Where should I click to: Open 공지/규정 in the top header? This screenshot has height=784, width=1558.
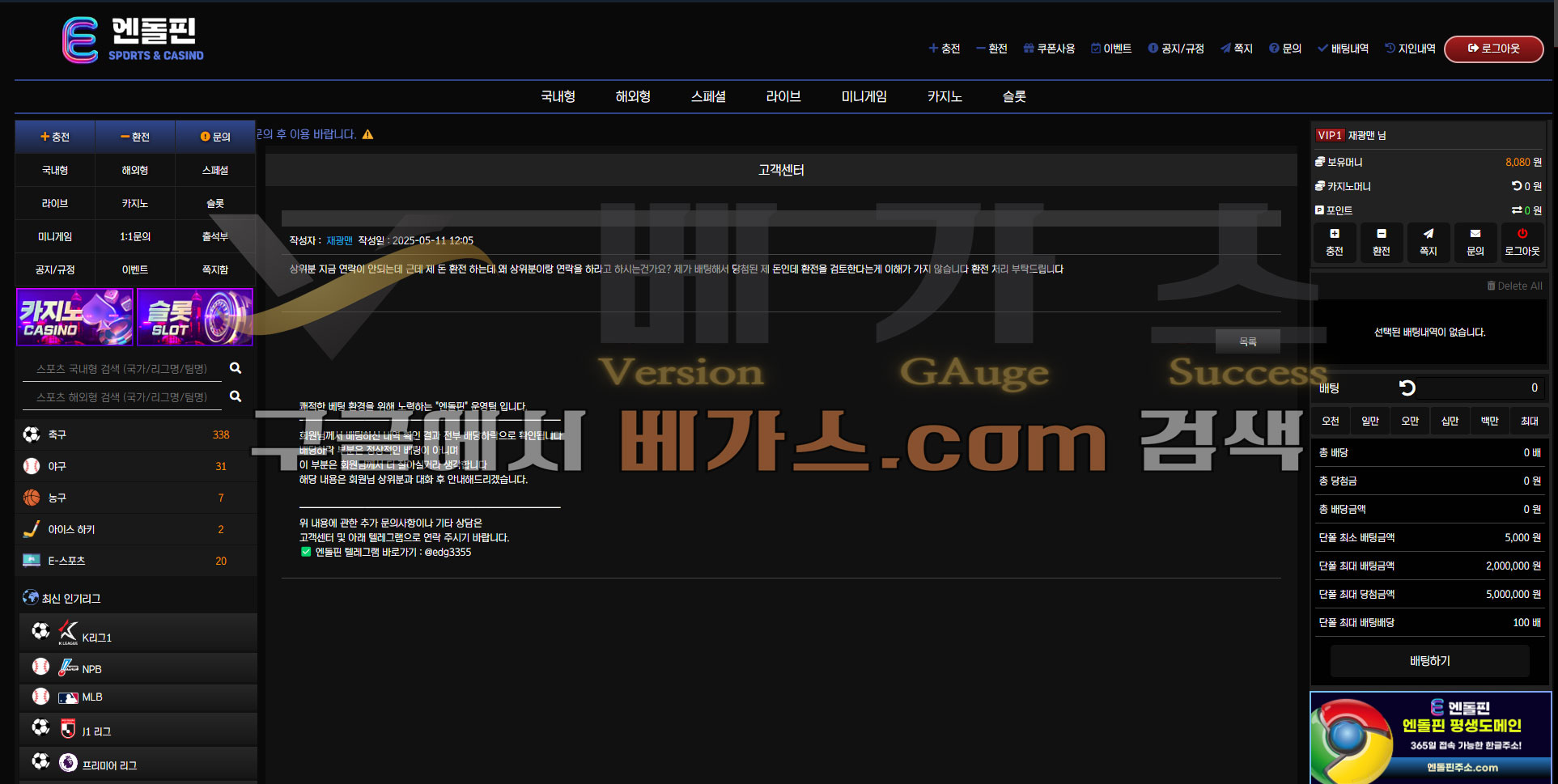1176,49
